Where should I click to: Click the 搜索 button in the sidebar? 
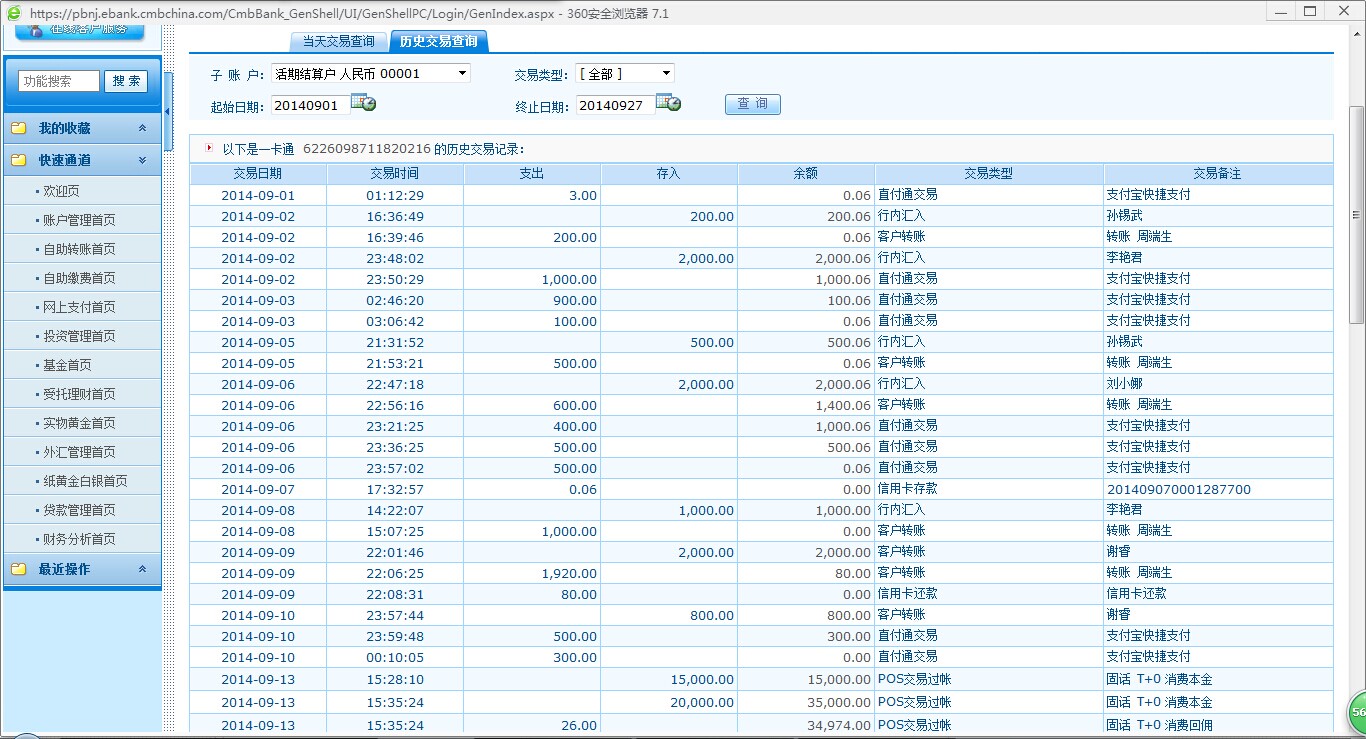point(126,81)
